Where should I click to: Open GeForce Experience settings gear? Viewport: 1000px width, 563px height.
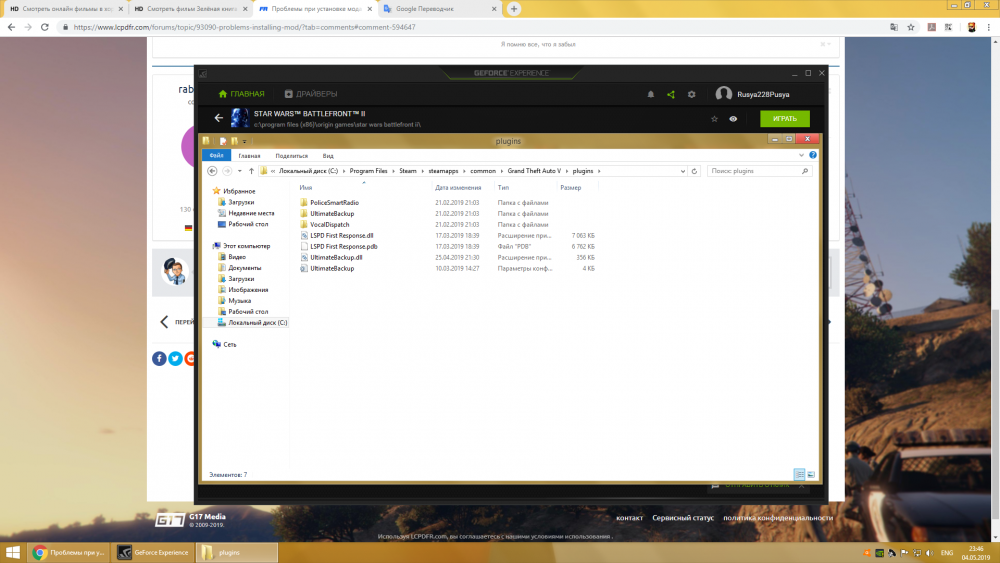pyautogui.click(x=691, y=94)
